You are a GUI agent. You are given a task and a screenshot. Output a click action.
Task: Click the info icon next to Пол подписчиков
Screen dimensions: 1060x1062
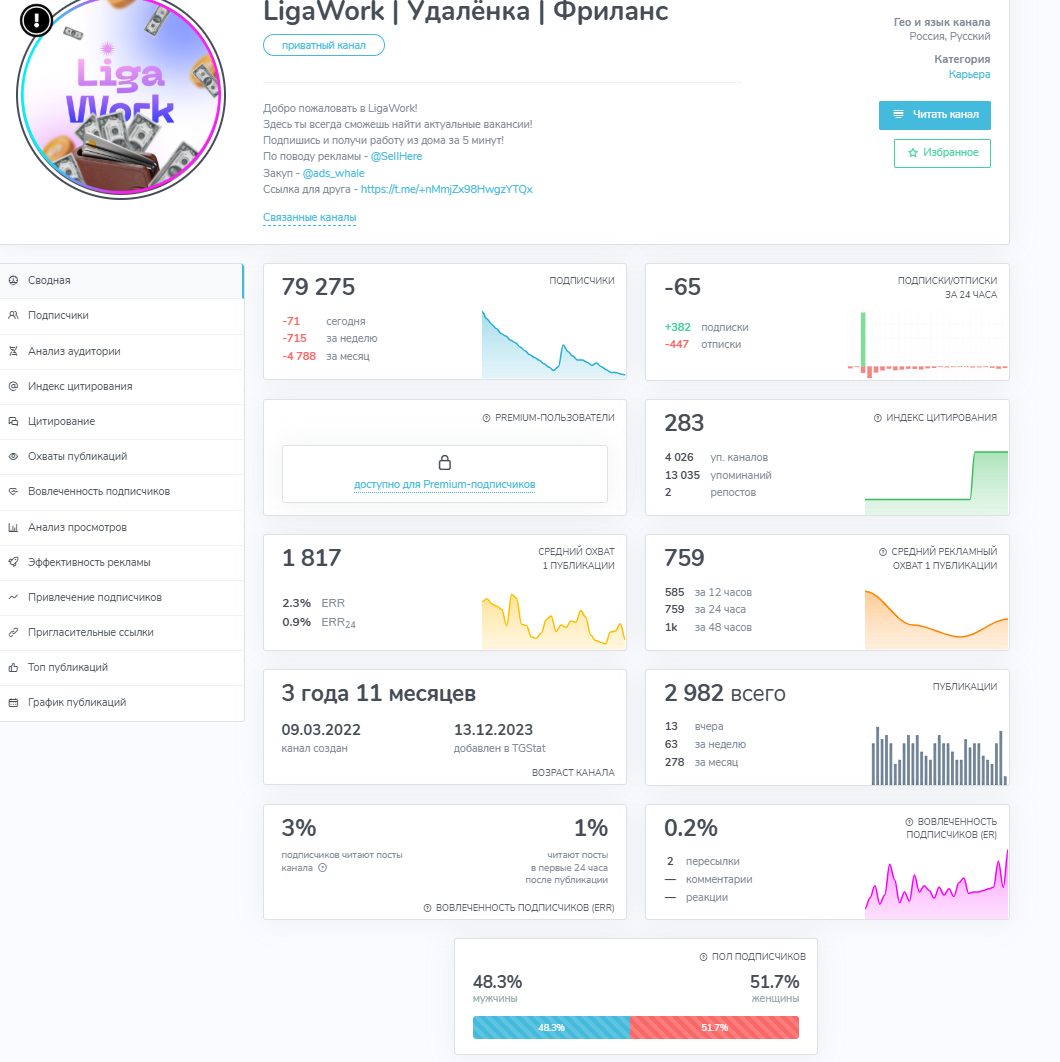703,957
